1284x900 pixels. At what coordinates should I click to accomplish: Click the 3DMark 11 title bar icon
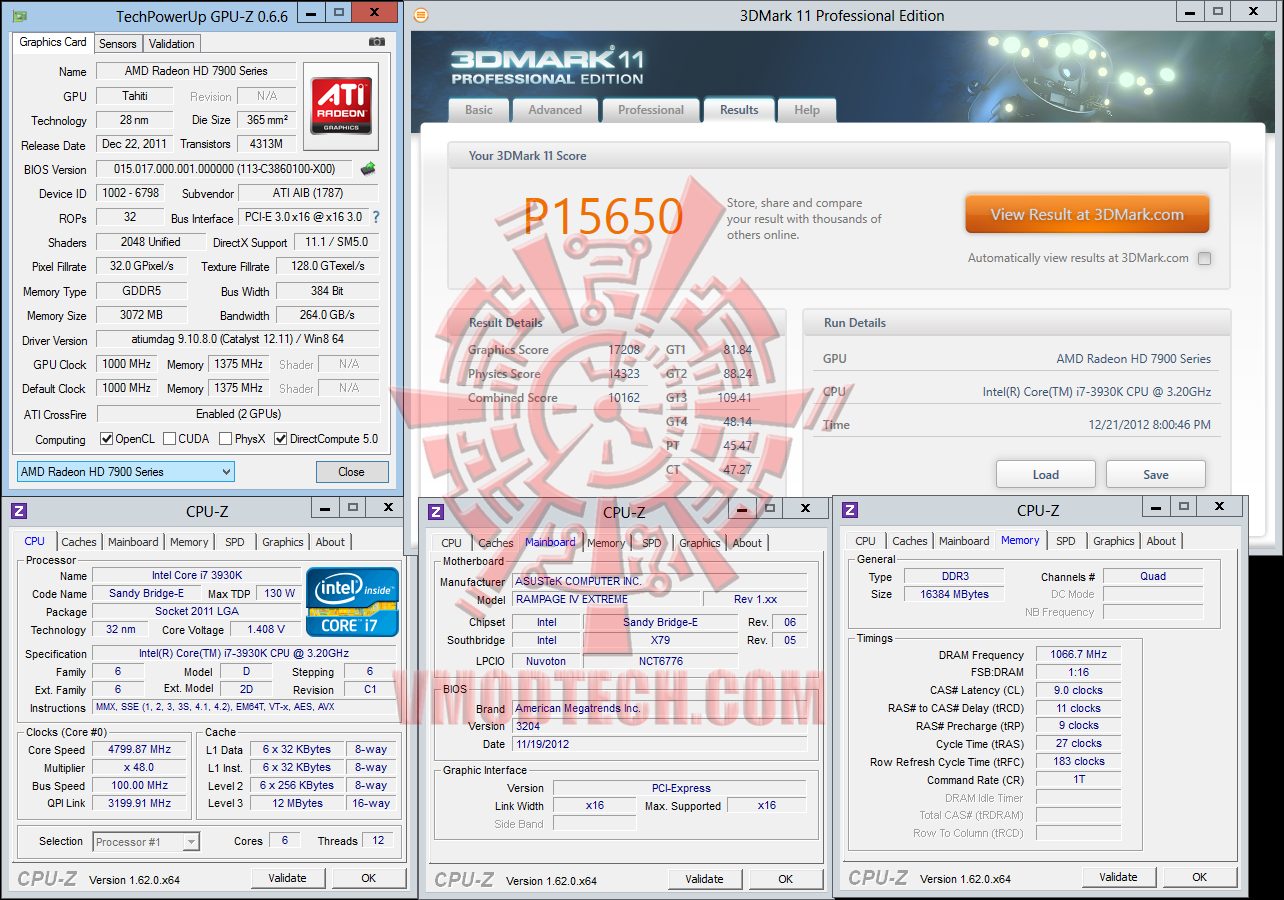tap(421, 15)
